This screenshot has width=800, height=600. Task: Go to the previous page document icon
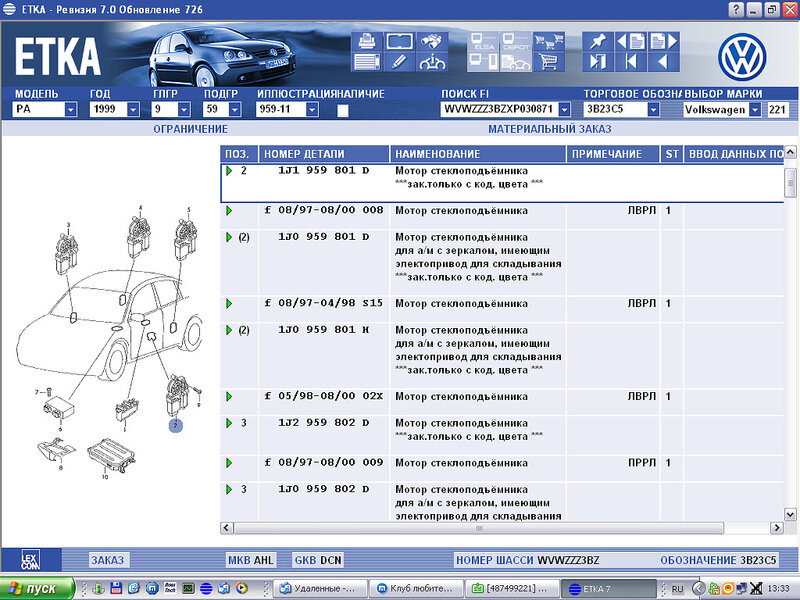631,41
